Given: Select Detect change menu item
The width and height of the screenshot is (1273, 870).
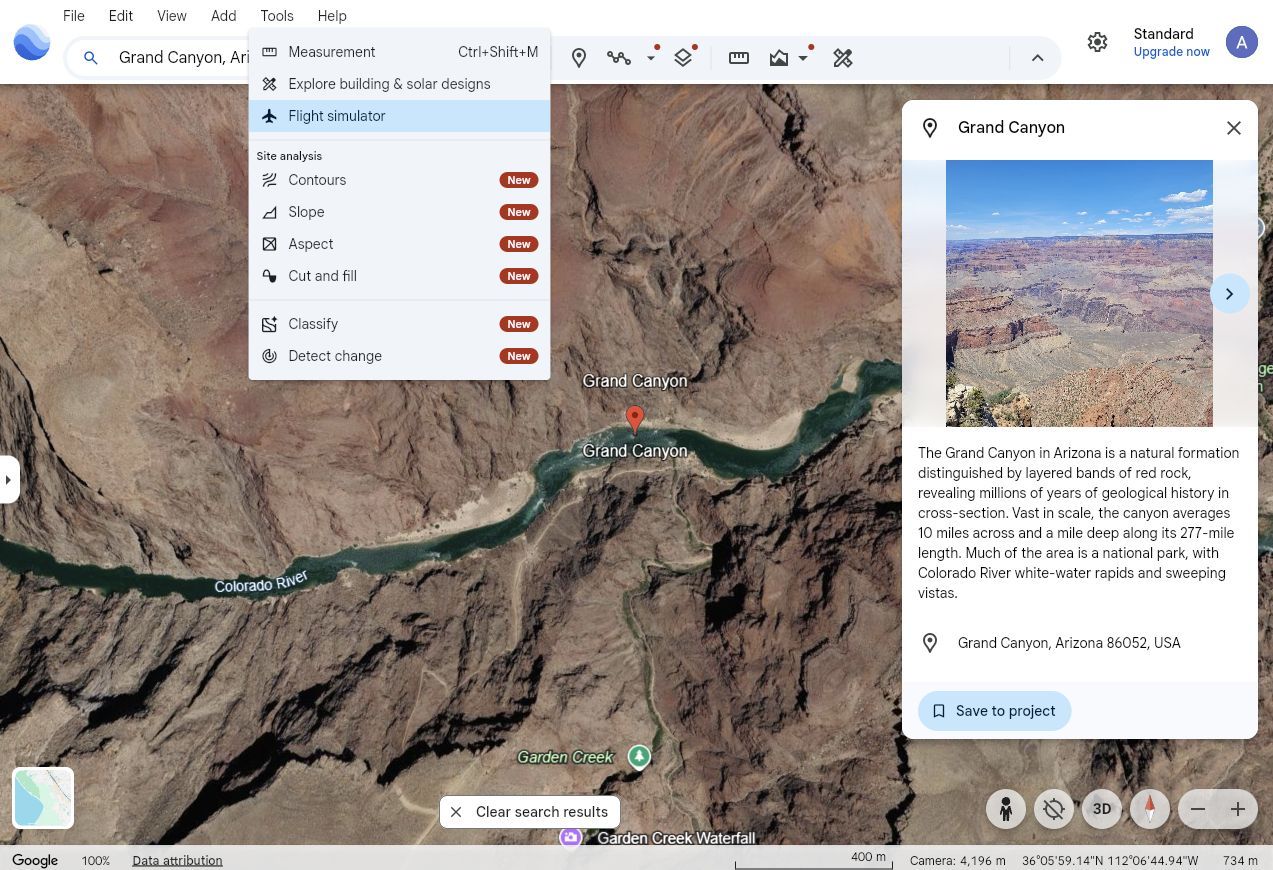Looking at the screenshot, I should point(399,356).
